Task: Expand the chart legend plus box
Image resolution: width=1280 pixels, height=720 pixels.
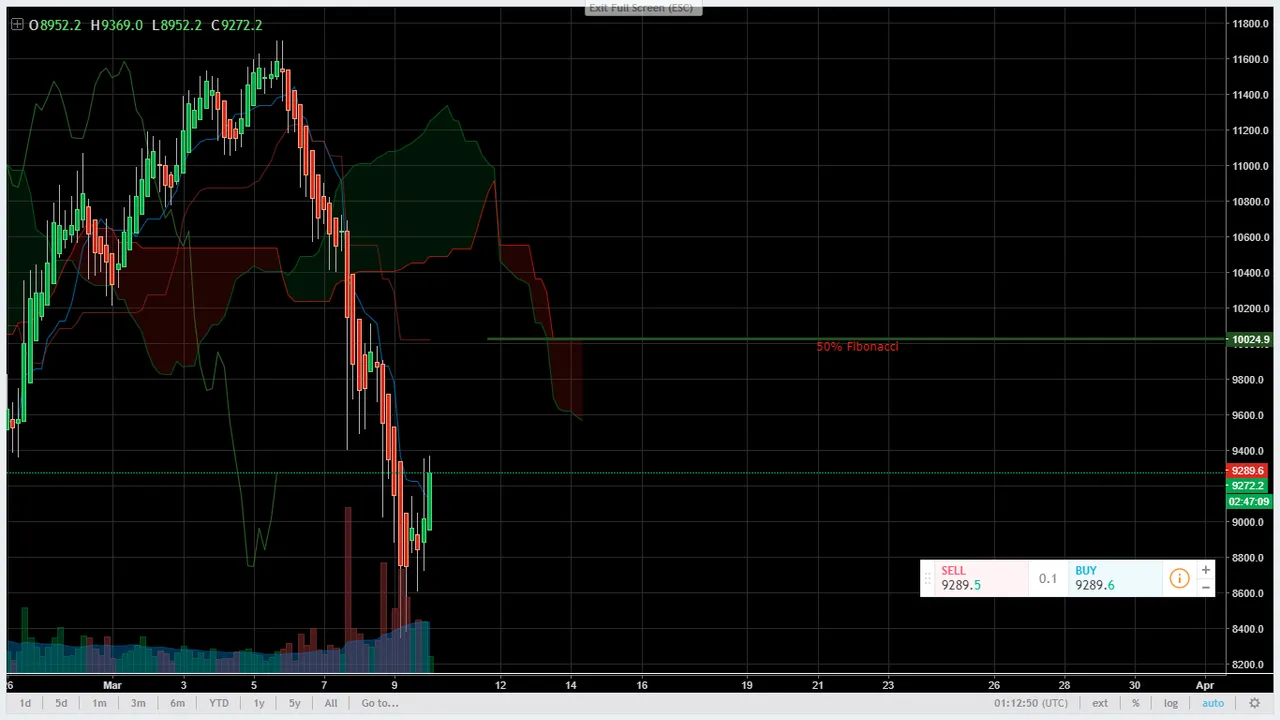Action: pyautogui.click(x=17, y=25)
